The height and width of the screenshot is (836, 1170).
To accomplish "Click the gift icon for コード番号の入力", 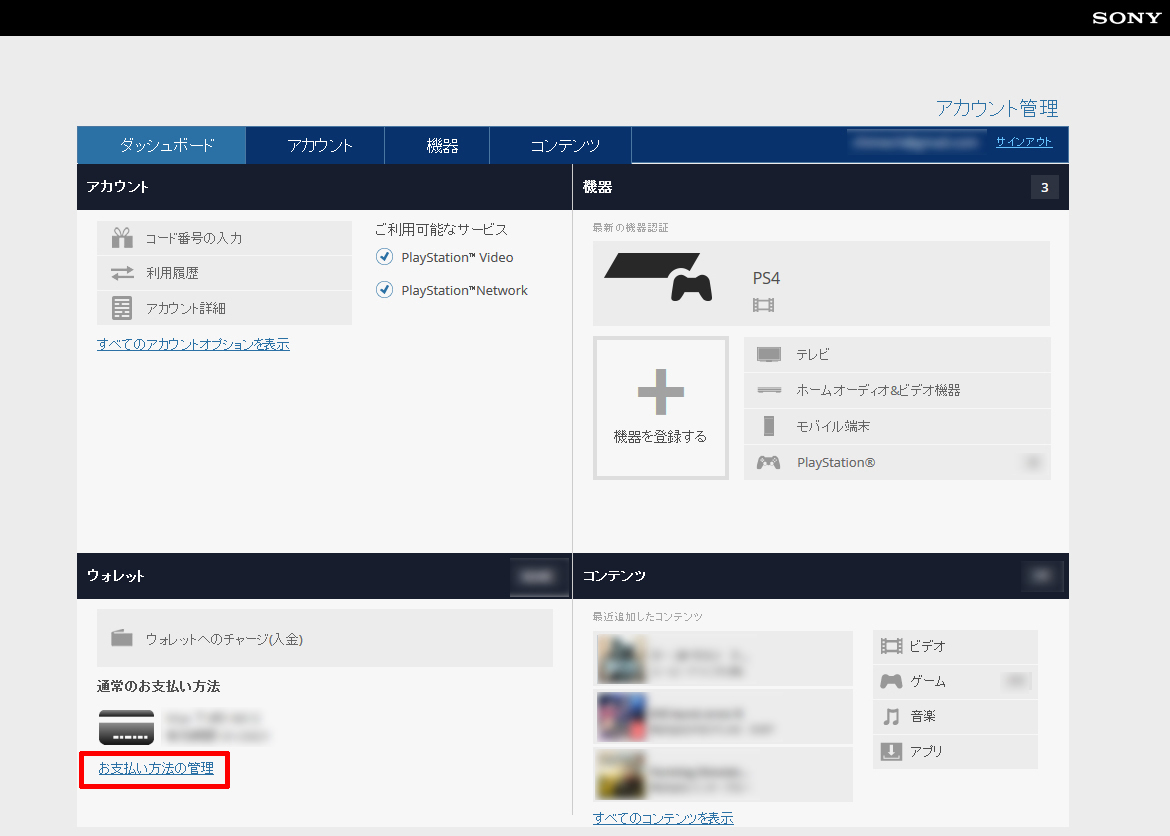I will tap(122, 238).
